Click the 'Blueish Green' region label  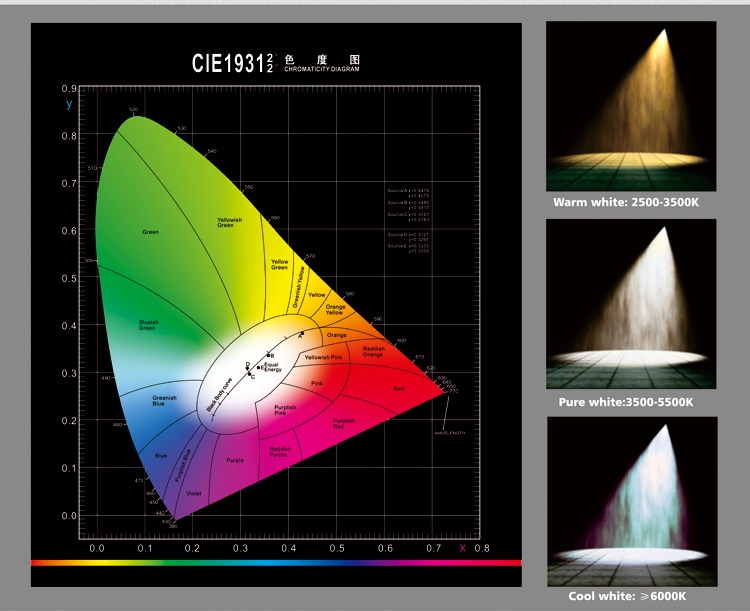148,325
